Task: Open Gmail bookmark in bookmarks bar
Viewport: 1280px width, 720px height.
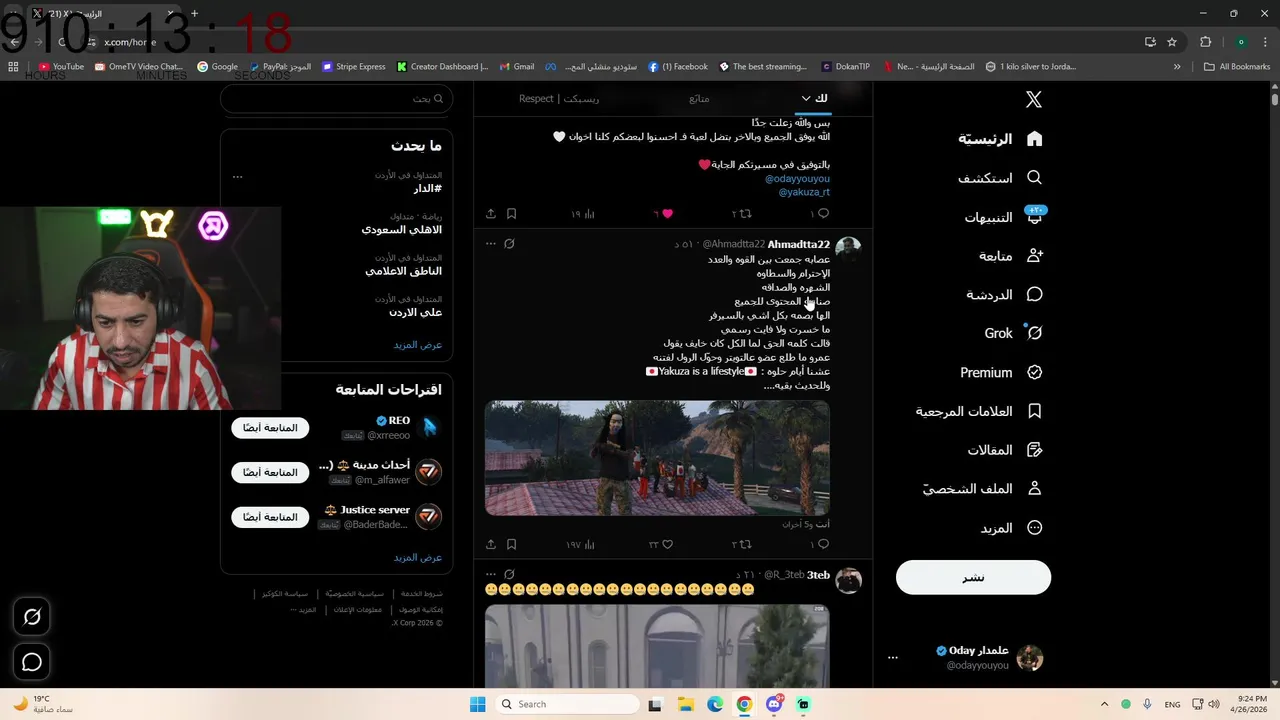Action: [x=517, y=67]
